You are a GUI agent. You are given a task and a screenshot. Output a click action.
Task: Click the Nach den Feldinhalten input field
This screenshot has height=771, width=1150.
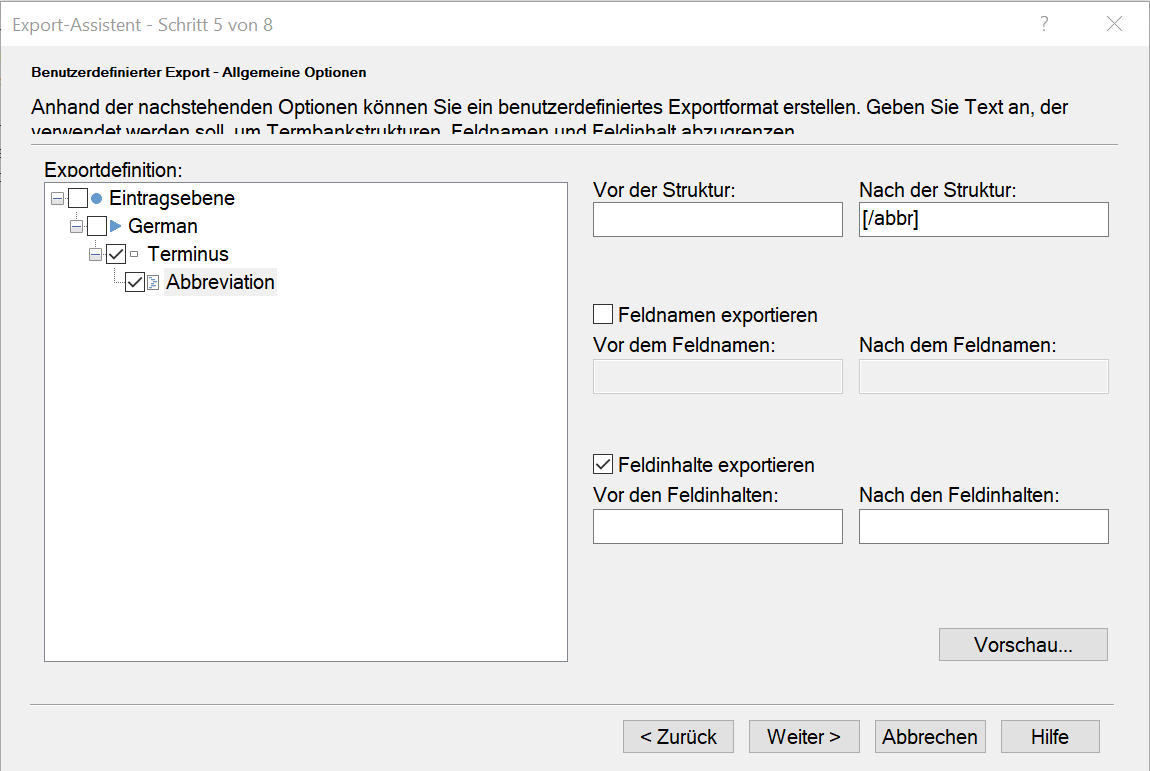tap(984, 527)
